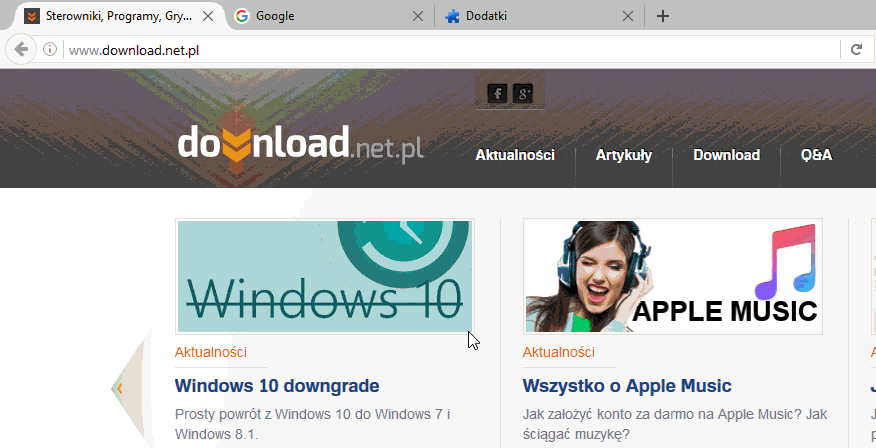Screen dimensions: 876x448
Task: Switch to the Dodatki tab
Action: pyautogui.click(x=539, y=16)
